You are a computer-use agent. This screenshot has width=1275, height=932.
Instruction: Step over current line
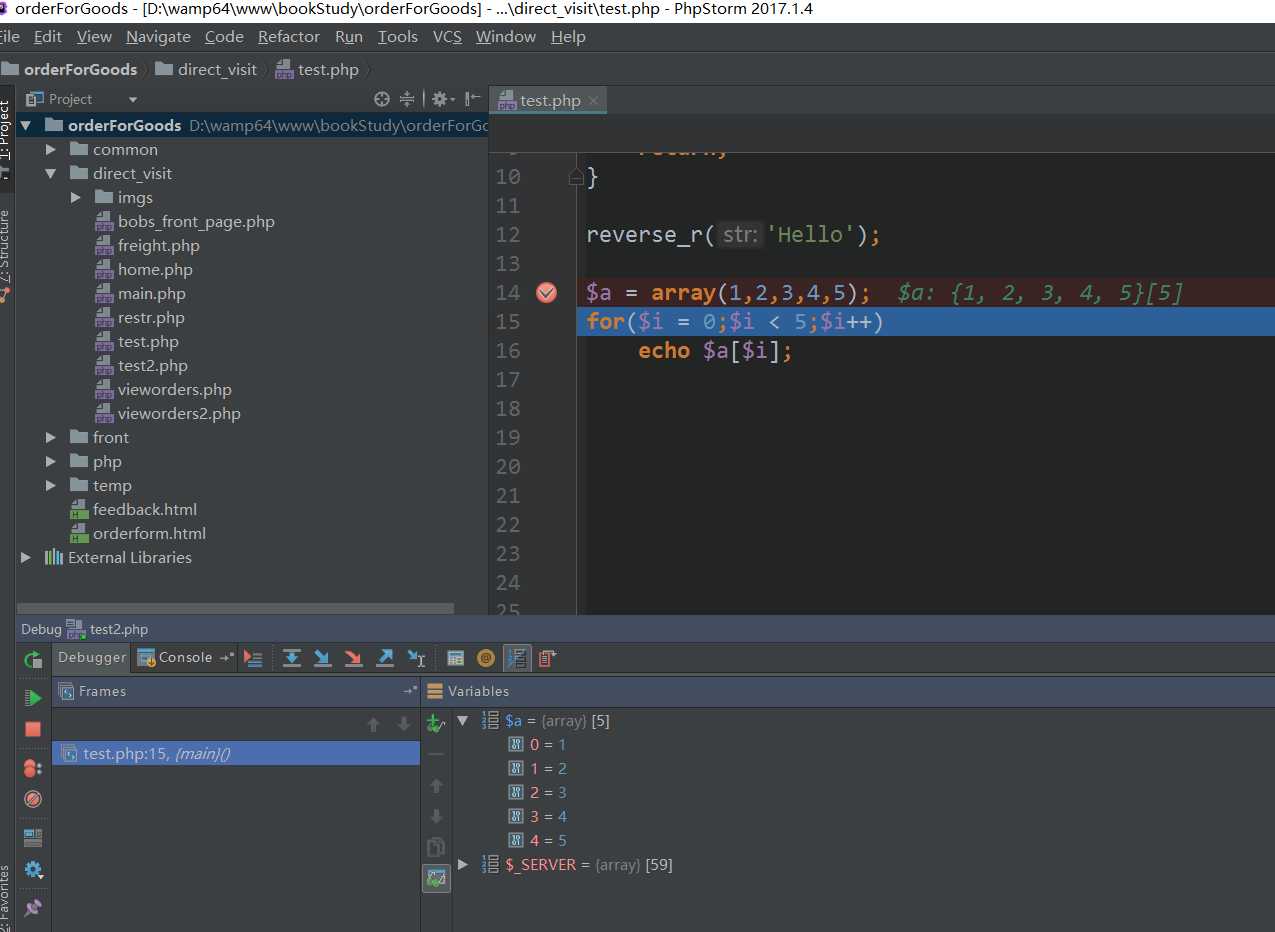(x=291, y=657)
